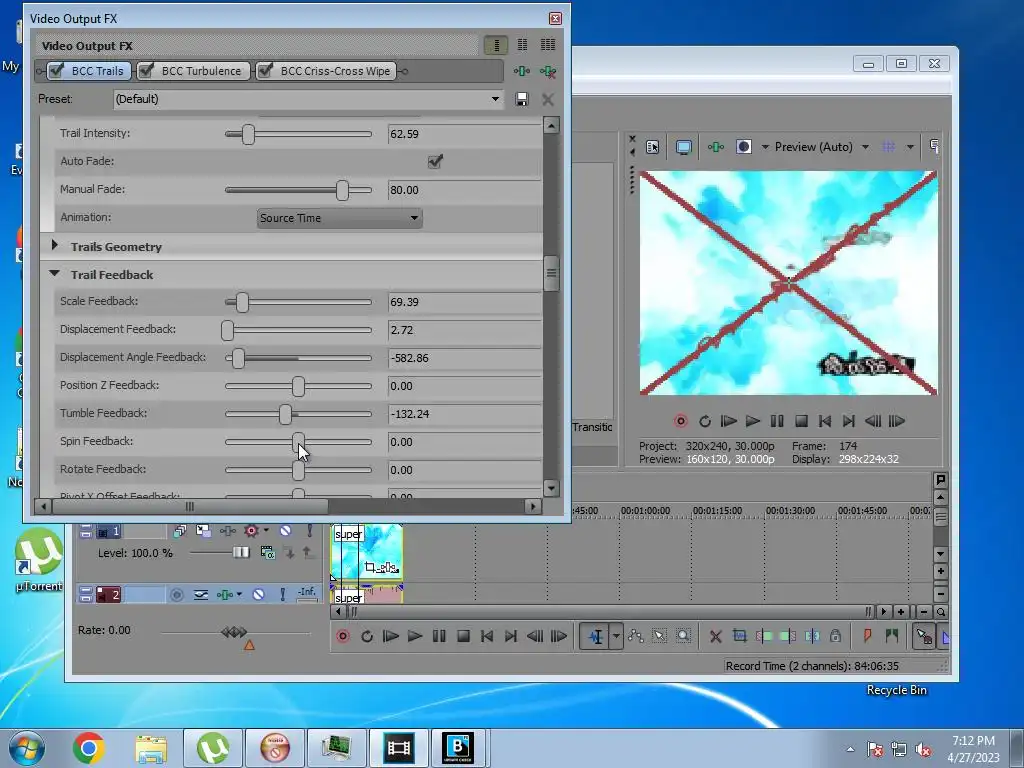Arm audio track 2 for record
This screenshot has height=768, width=1024.
point(176,594)
